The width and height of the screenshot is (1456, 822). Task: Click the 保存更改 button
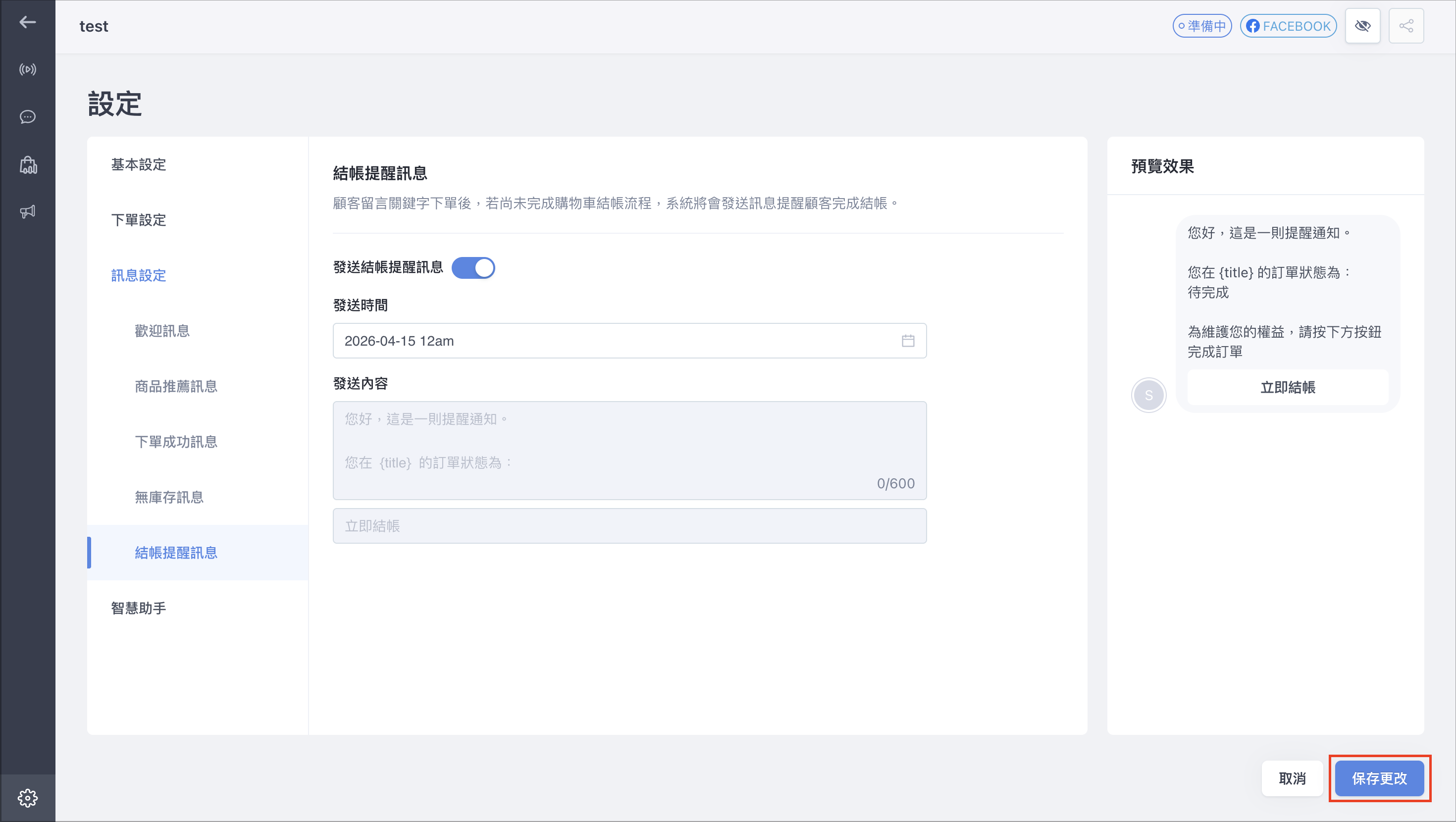(1379, 778)
